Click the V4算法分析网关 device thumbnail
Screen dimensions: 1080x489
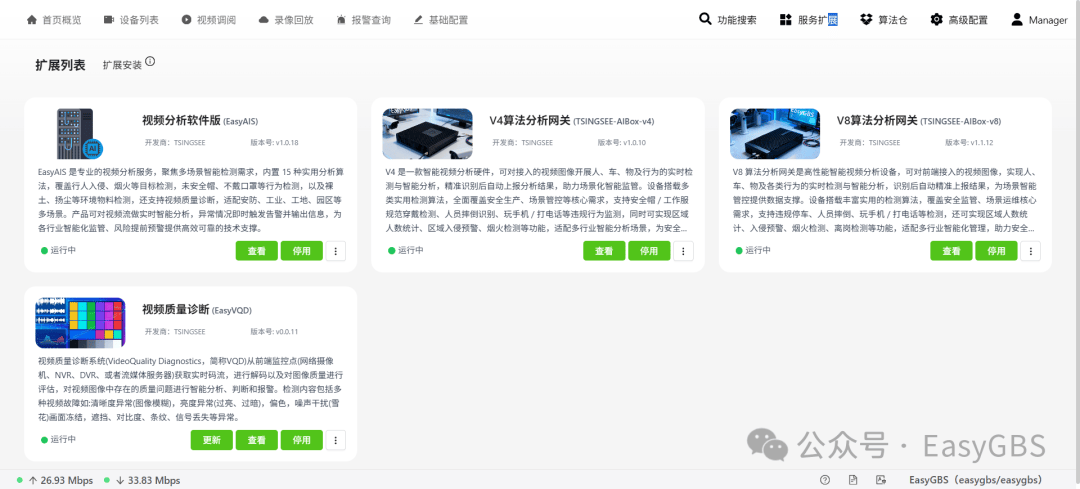tap(428, 134)
